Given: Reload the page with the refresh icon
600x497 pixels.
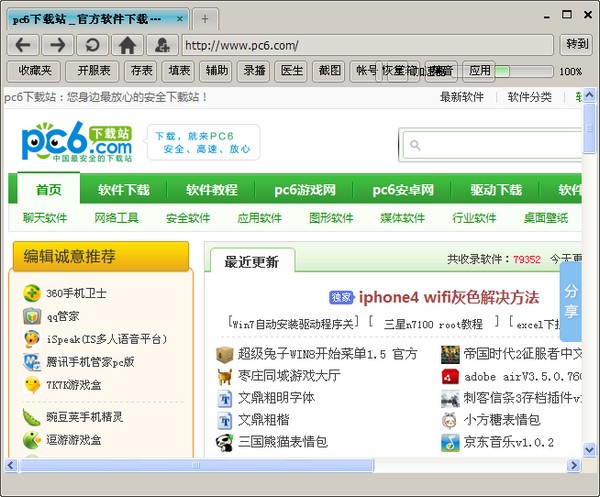Looking at the screenshot, I should point(93,45).
